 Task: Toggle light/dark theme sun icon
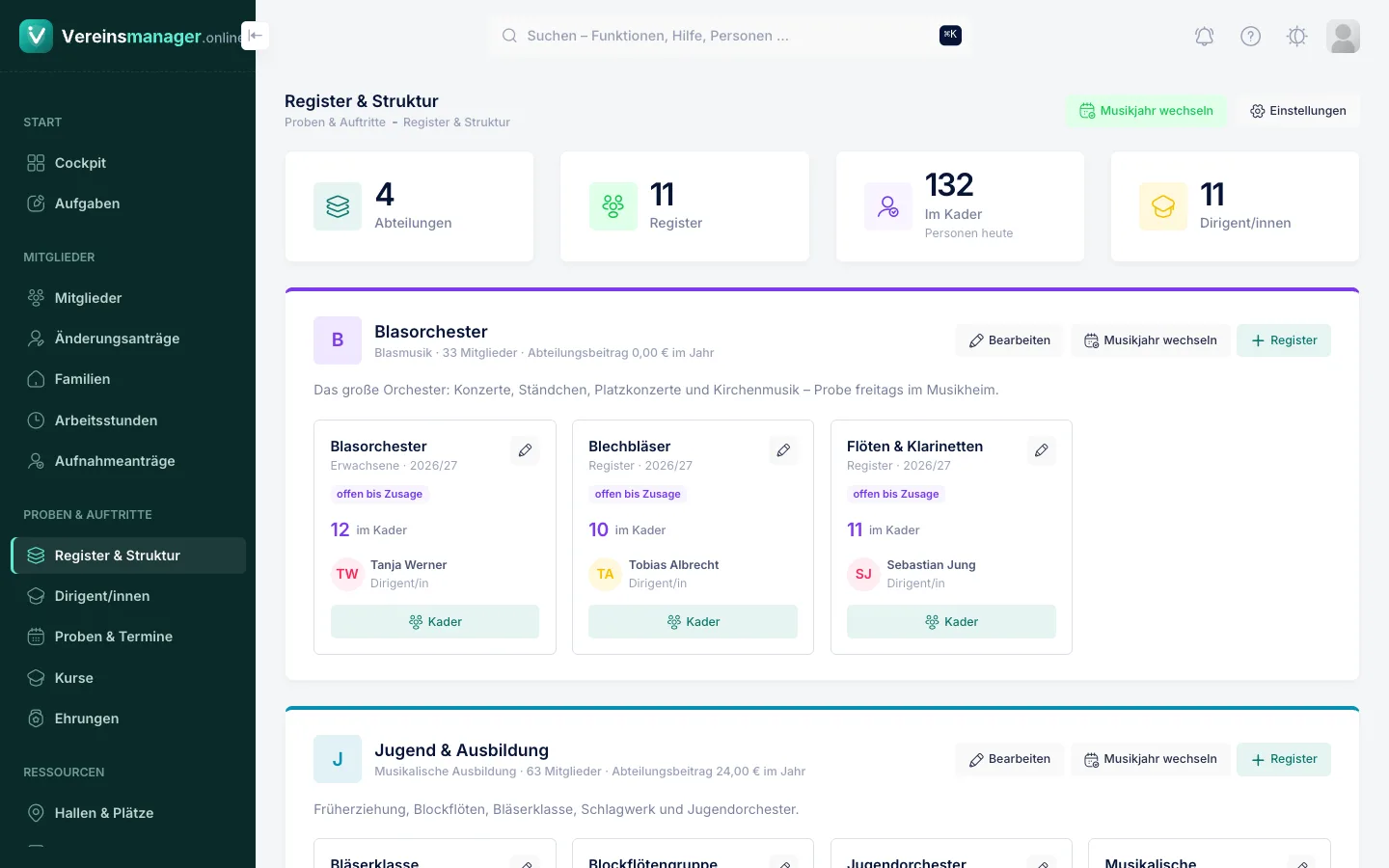click(1296, 37)
